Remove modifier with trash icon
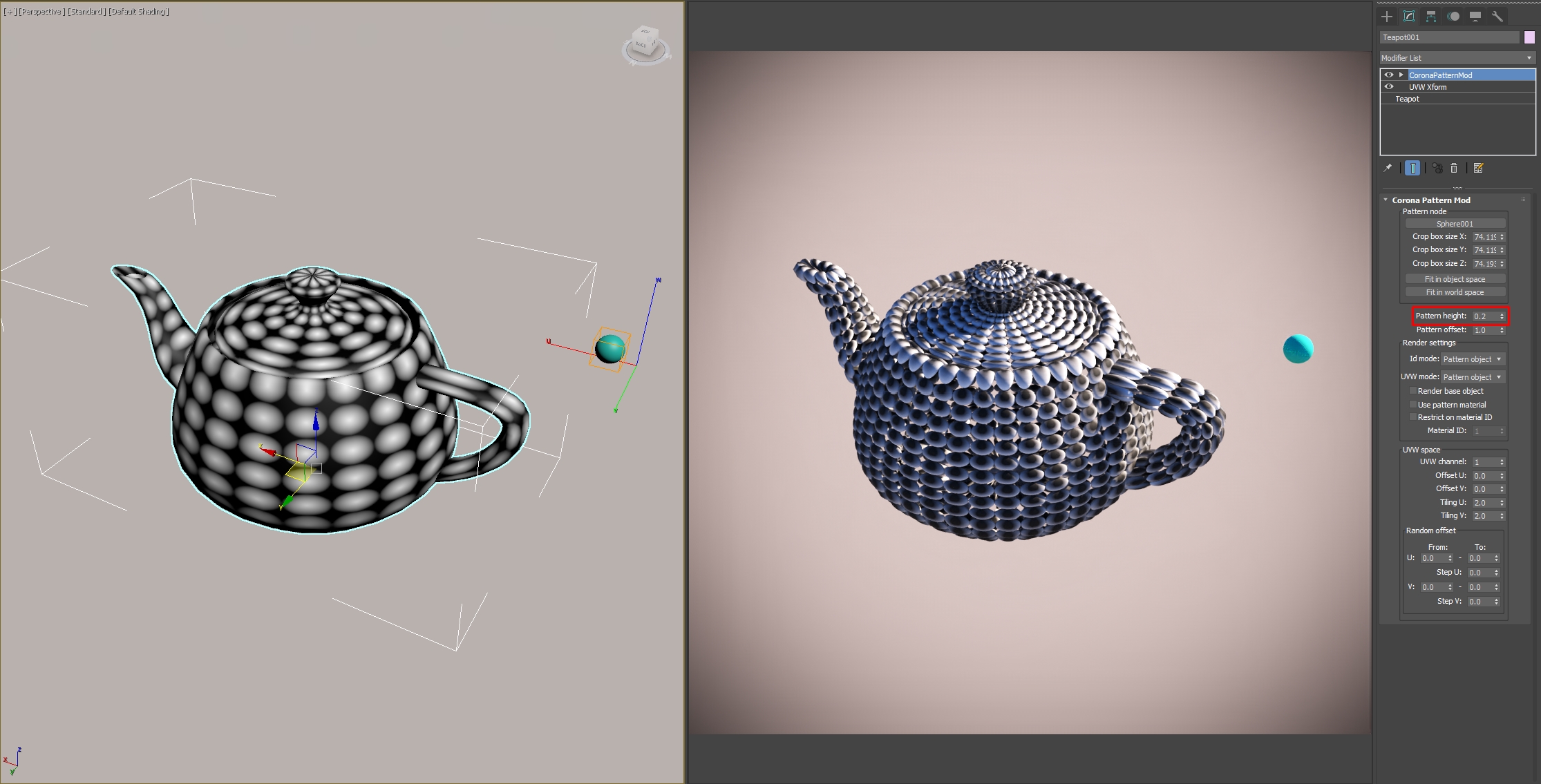The width and height of the screenshot is (1541, 784). point(1454,168)
